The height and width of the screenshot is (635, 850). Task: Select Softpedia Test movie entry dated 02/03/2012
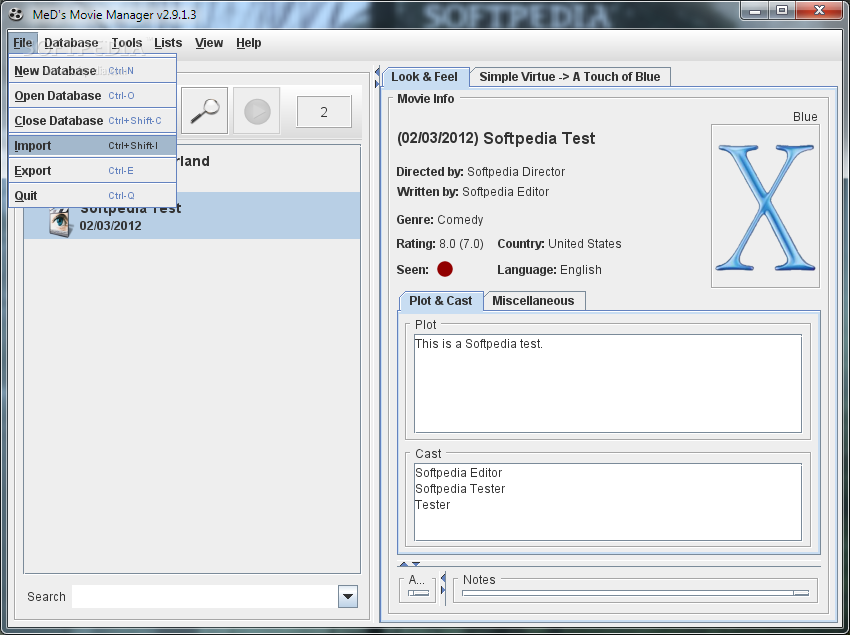pyautogui.click(x=192, y=216)
